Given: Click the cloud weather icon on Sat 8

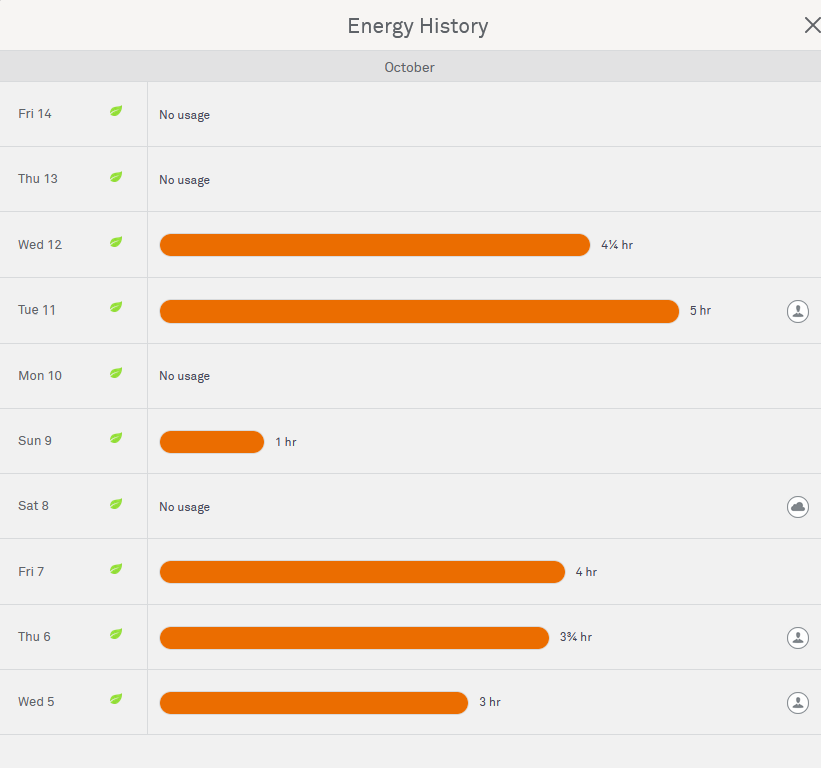Looking at the screenshot, I should coord(797,507).
